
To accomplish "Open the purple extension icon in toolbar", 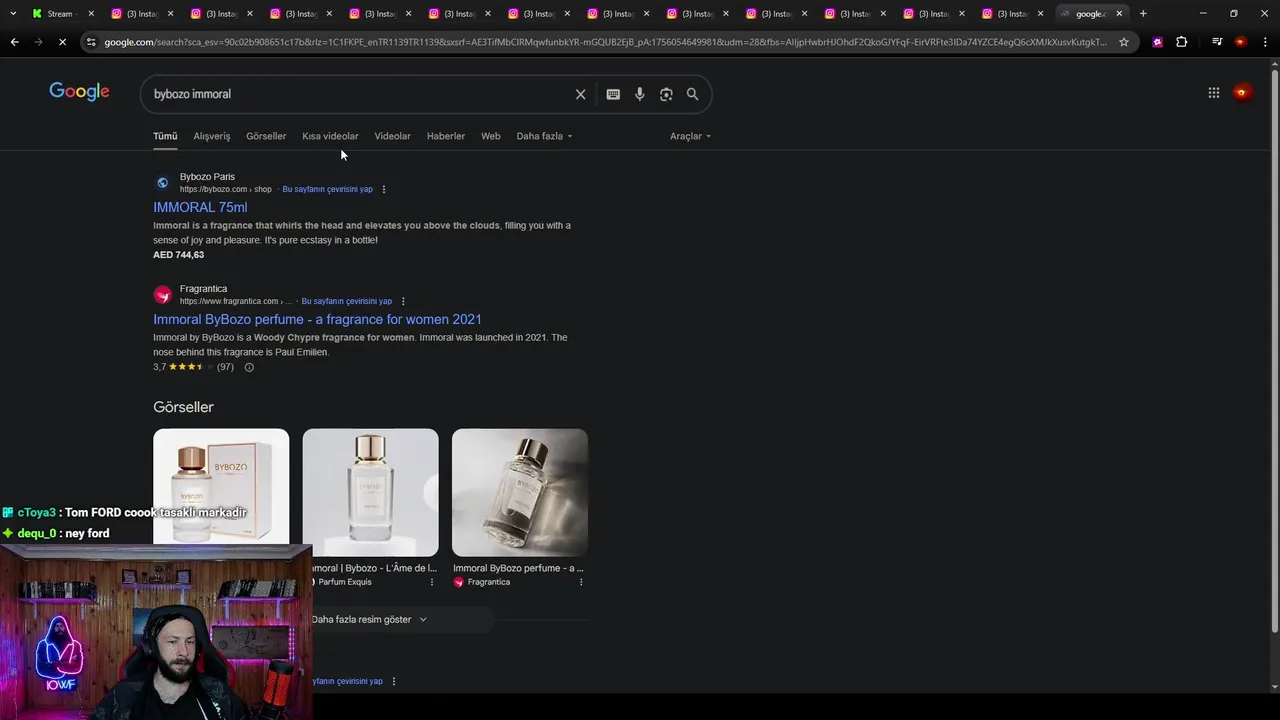I will (1157, 42).
